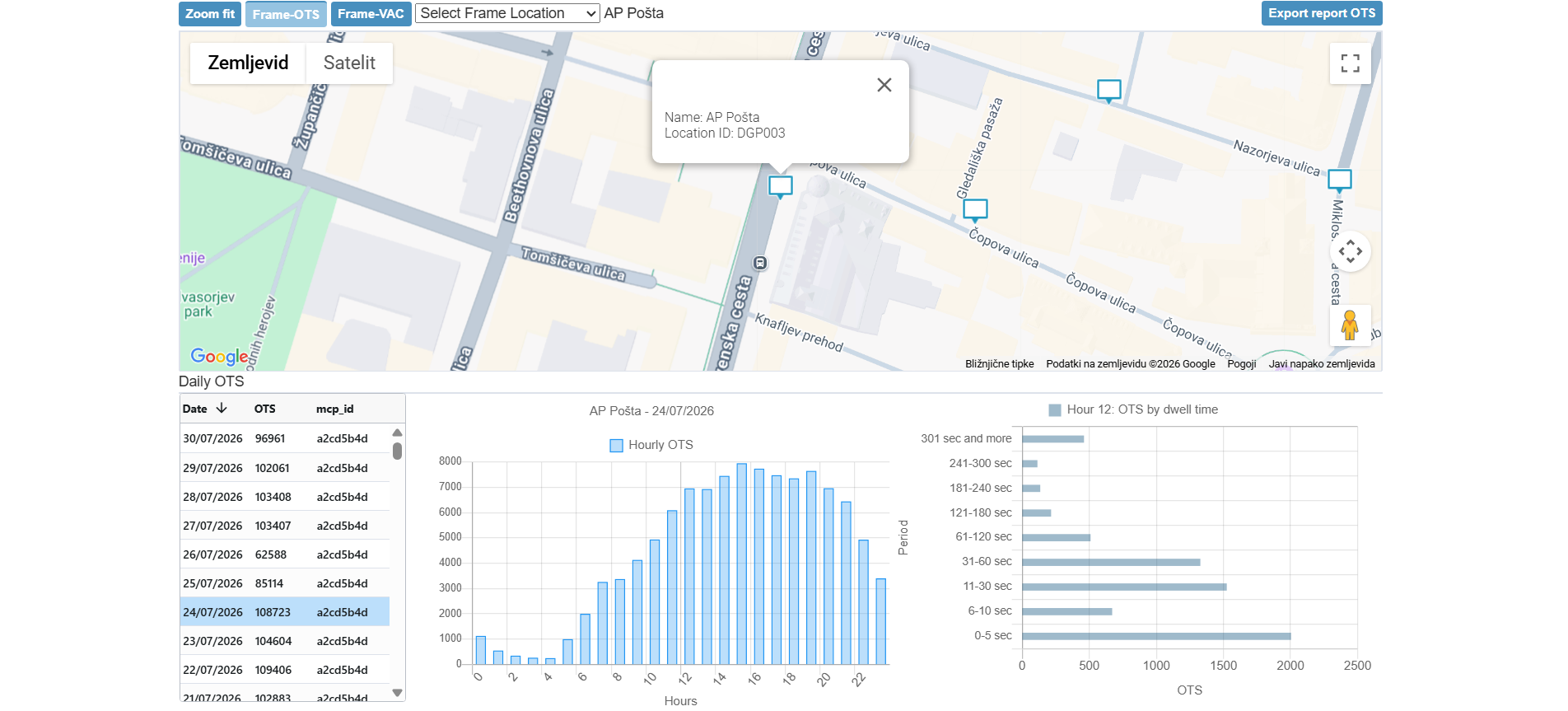The height and width of the screenshot is (711, 1568).
Task: Select the 30/07/2026 row
Action: [x=285, y=438]
